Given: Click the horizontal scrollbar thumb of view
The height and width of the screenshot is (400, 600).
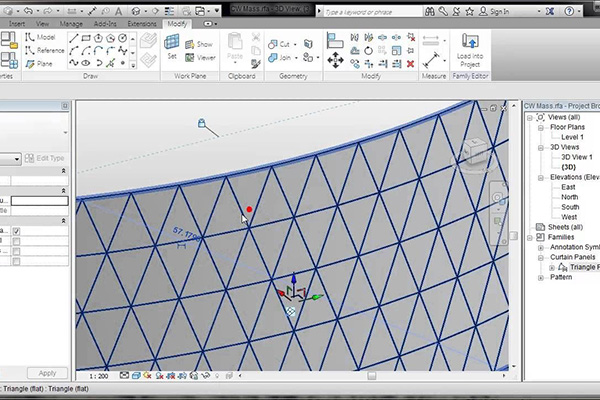Looking at the screenshot, I should (x=372, y=376).
